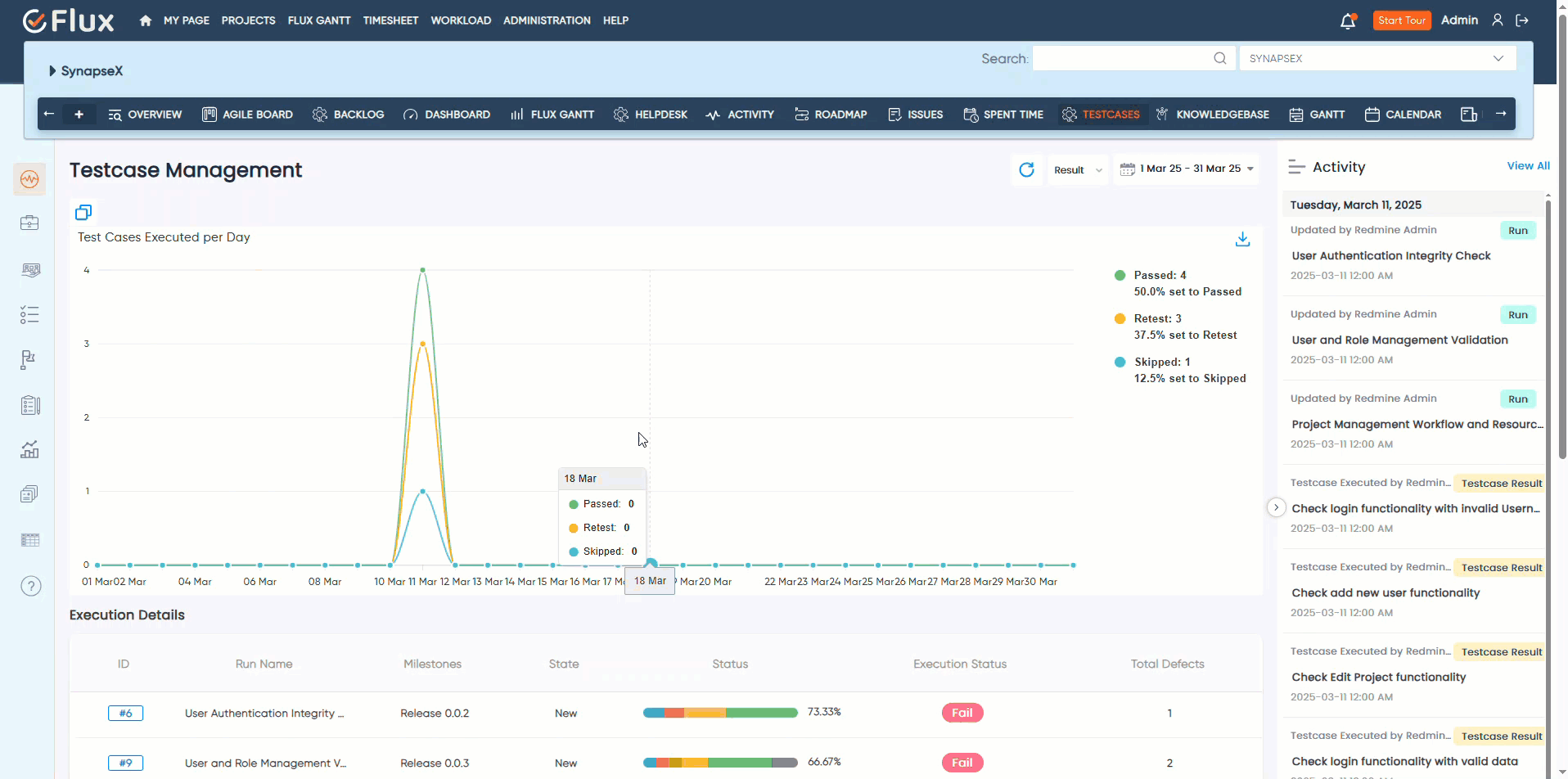Open the stacked documents sidebar icon

[x=29, y=494]
